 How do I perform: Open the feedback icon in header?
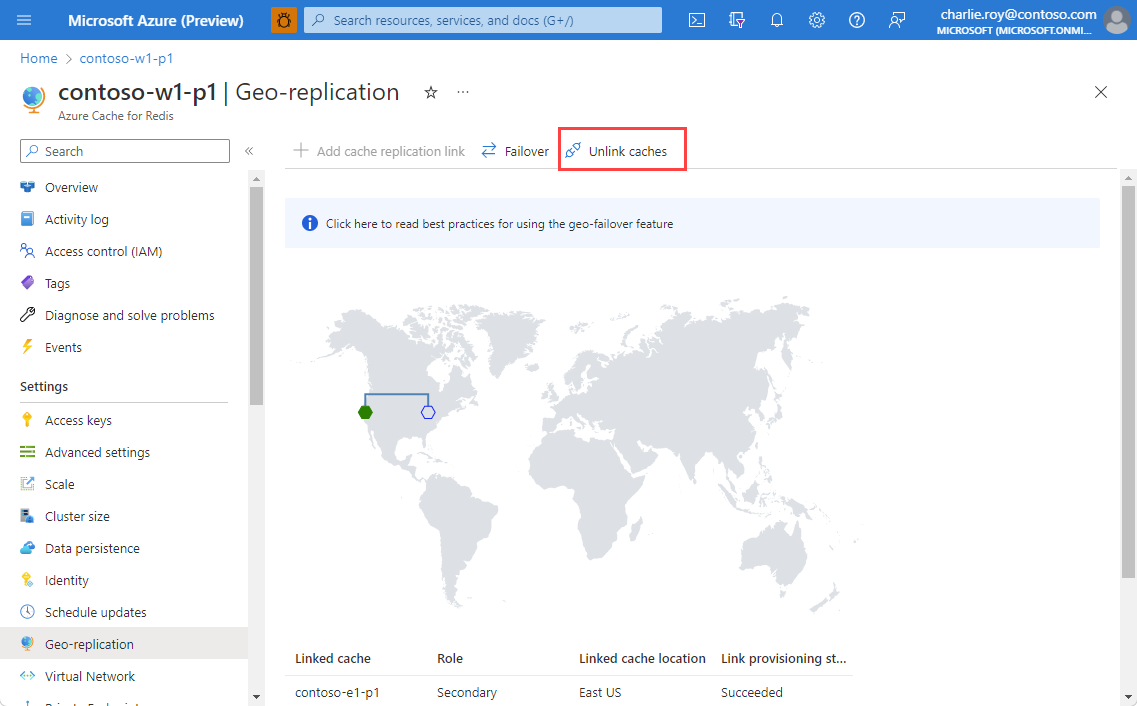(x=897, y=20)
